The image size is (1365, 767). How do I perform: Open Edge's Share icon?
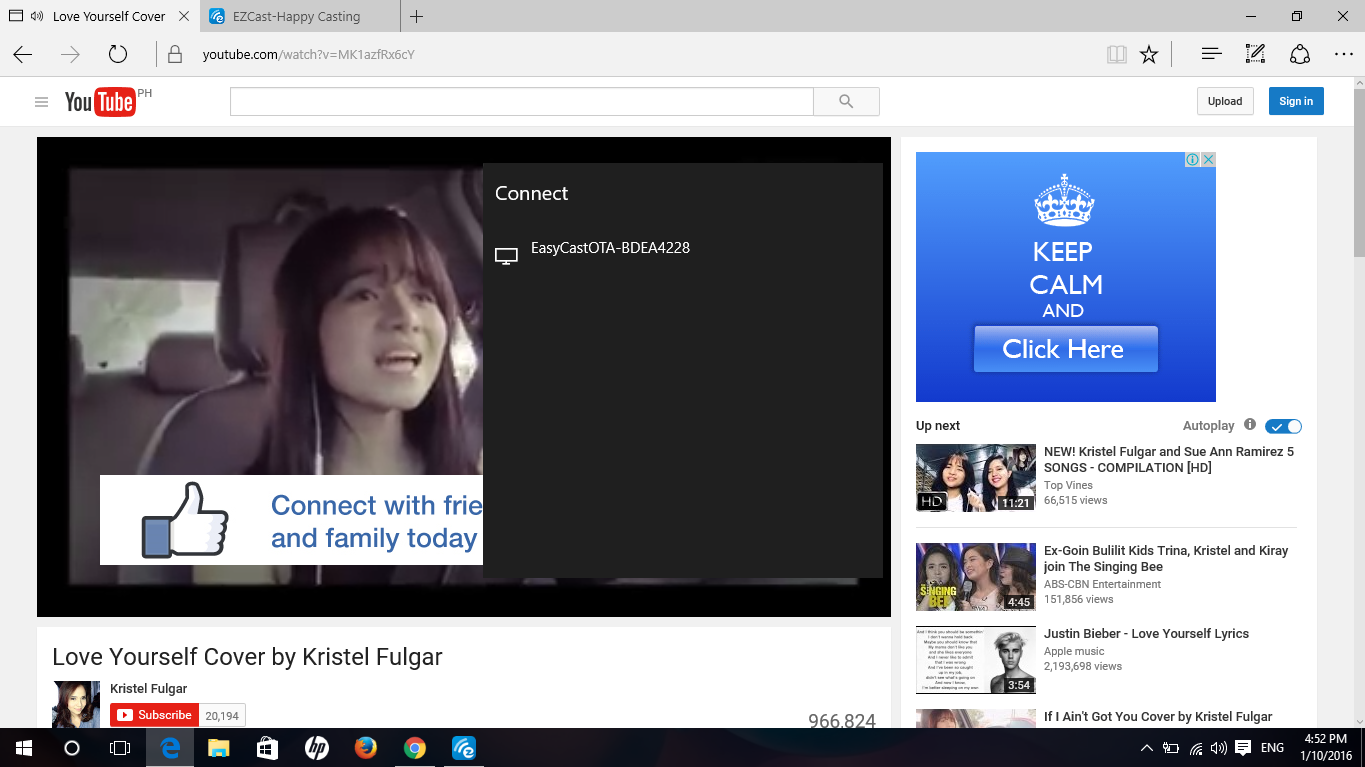point(1298,54)
